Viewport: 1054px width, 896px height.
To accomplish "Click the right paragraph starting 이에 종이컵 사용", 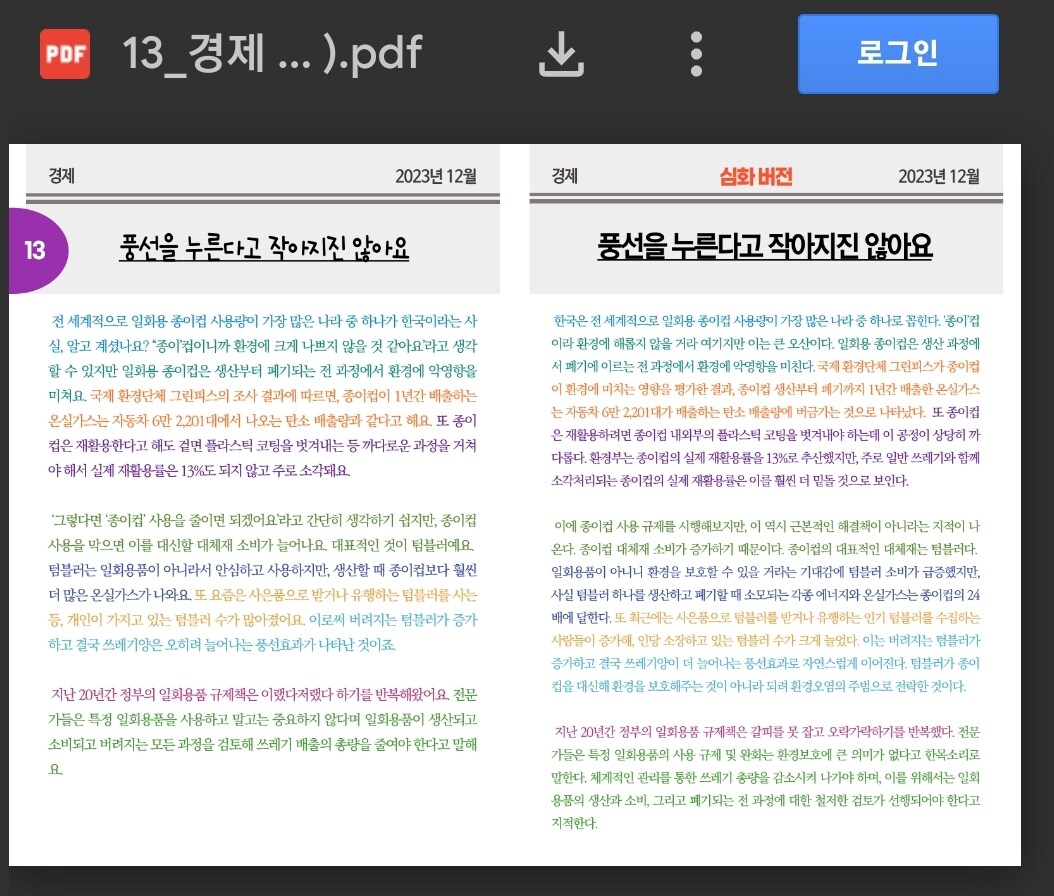I will pos(765,606).
